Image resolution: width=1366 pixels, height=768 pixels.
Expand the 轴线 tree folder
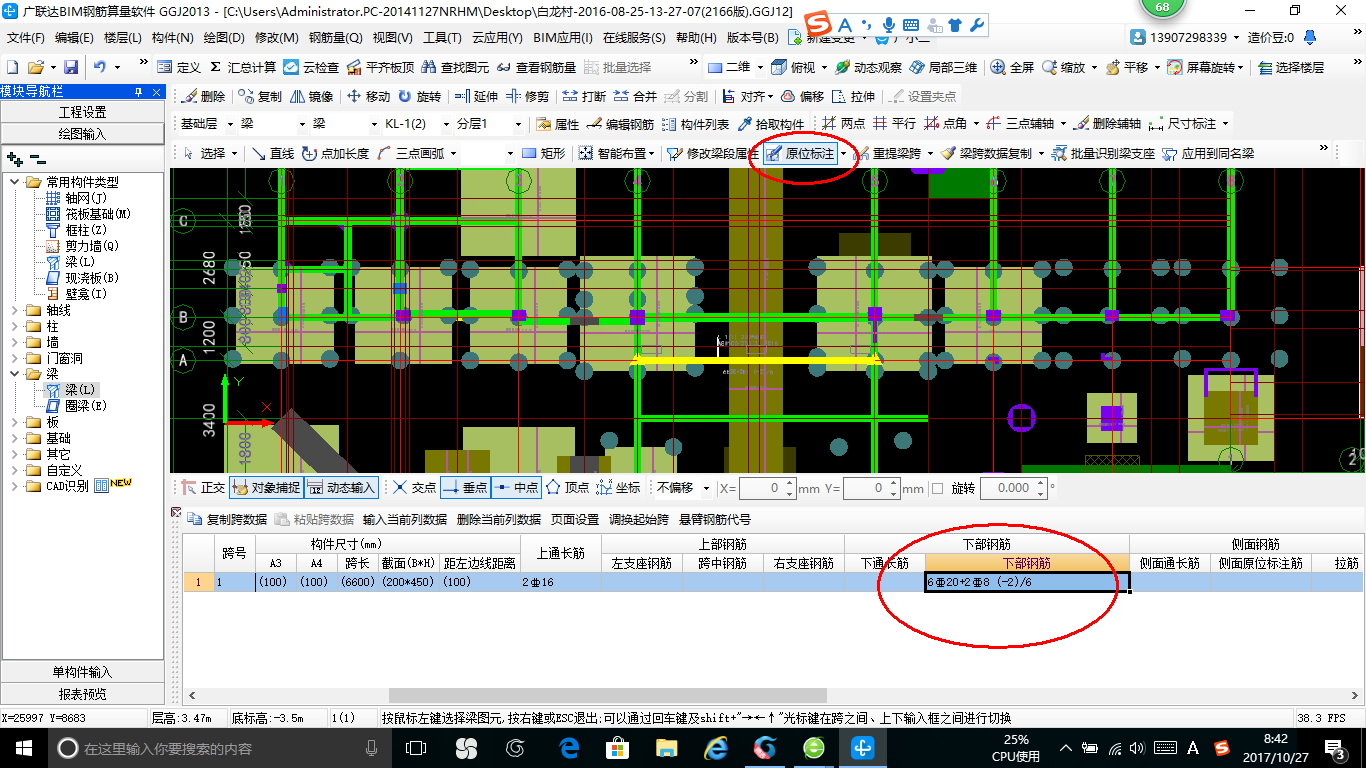pyautogui.click(x=13, y=310)
